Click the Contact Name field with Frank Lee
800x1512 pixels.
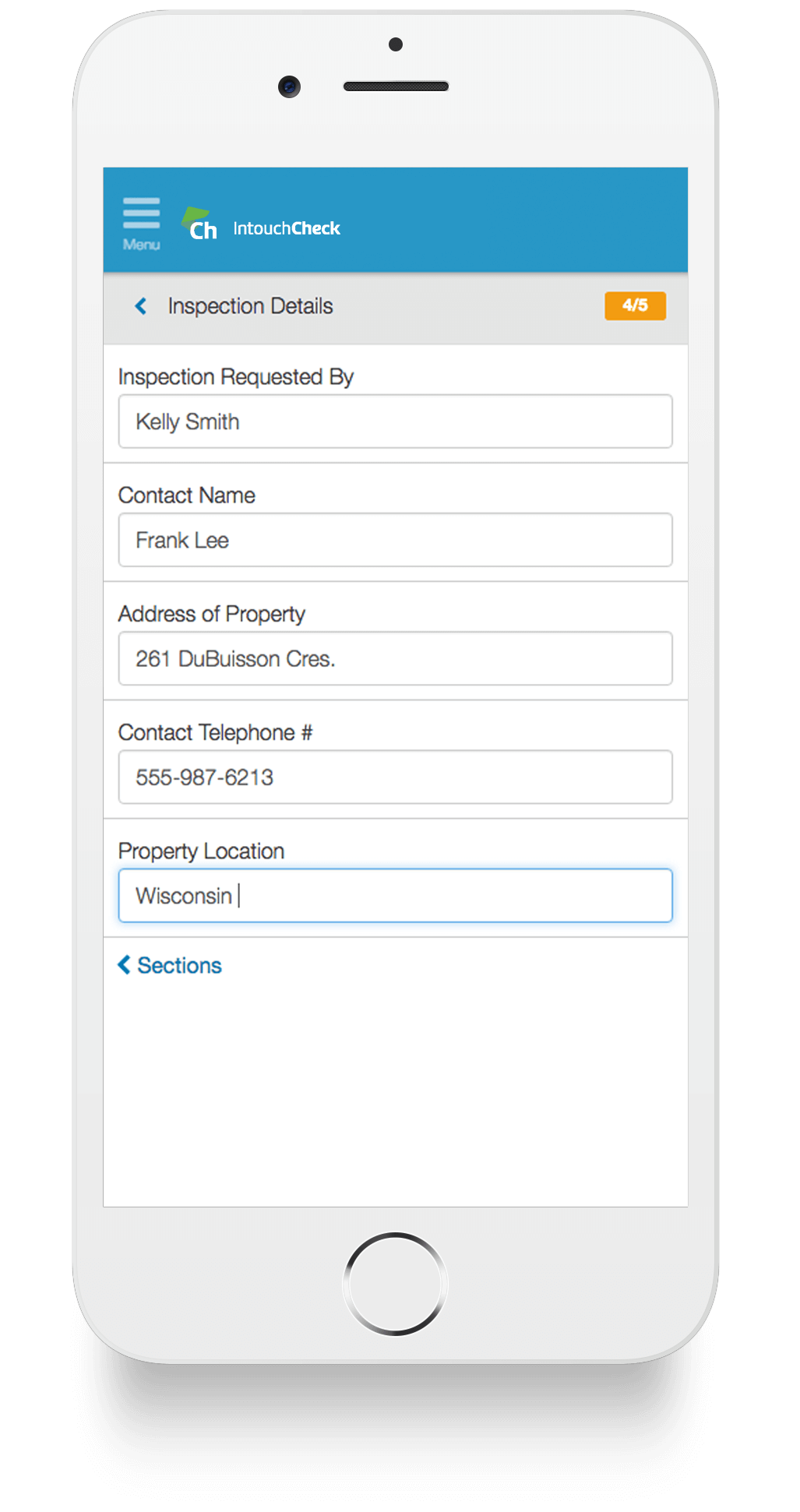point(395,540)
